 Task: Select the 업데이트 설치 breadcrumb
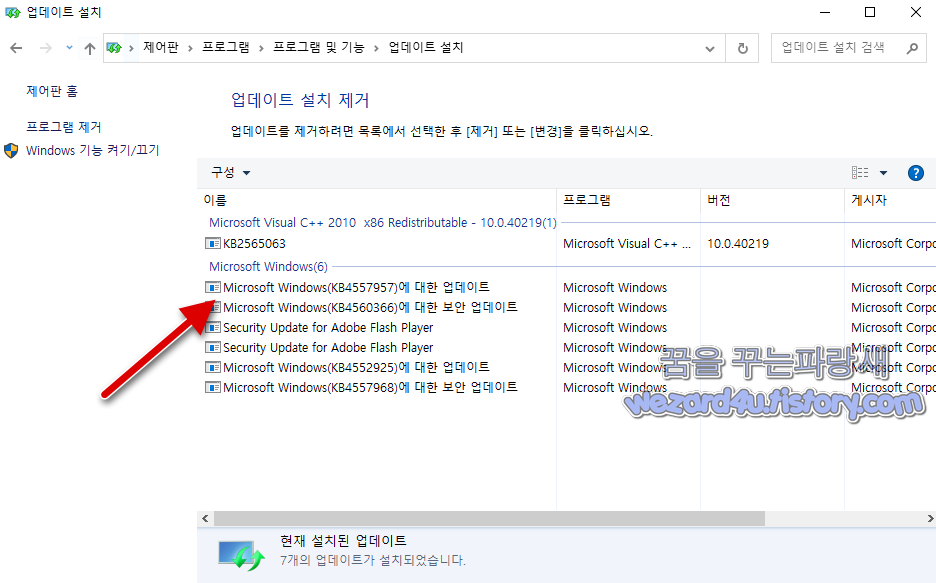(x=426, y=48)
